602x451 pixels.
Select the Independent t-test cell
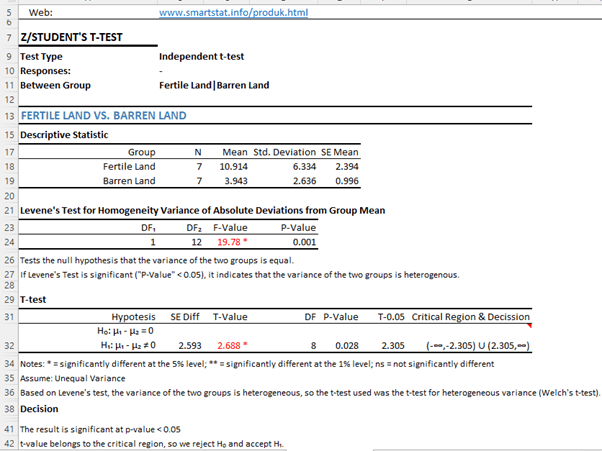(x=202, y=57)
